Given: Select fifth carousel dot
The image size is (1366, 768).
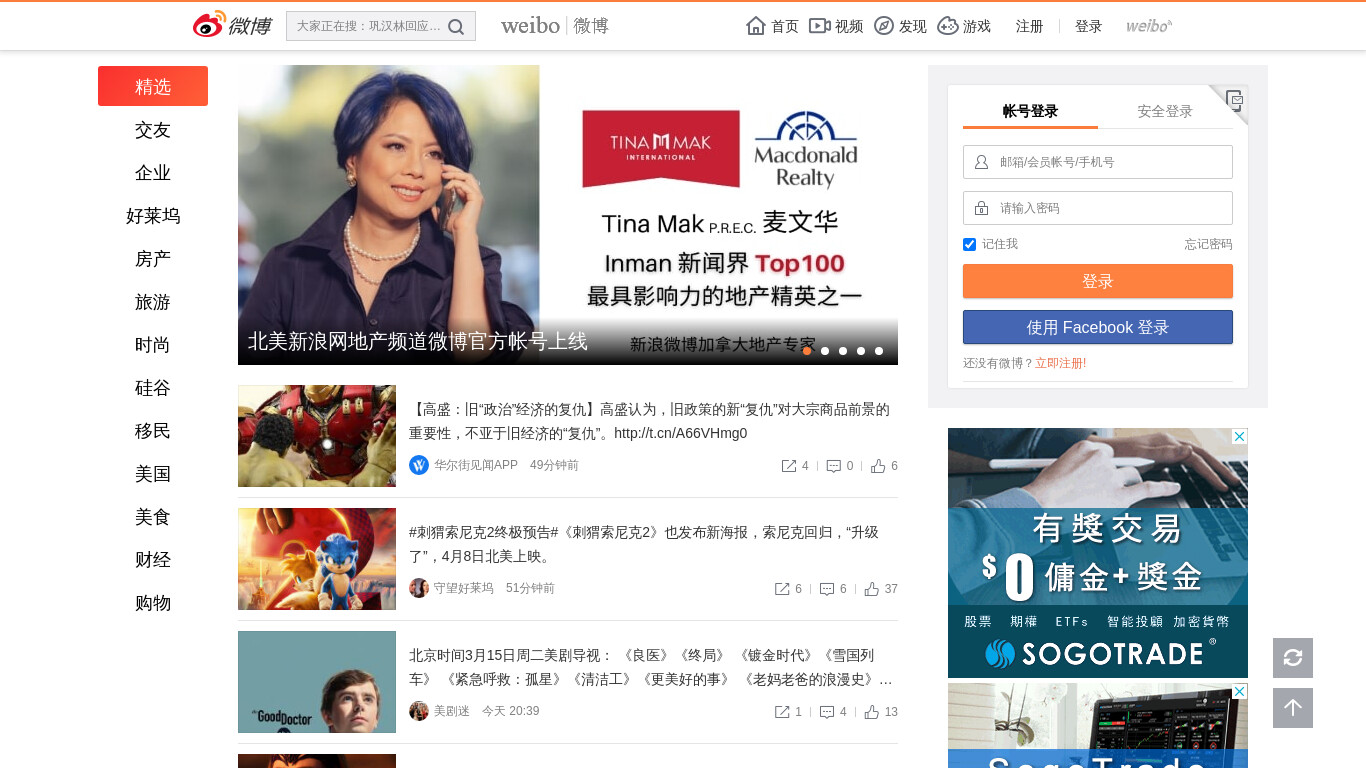Looking at the screenshot, I should tap(879, 351).
